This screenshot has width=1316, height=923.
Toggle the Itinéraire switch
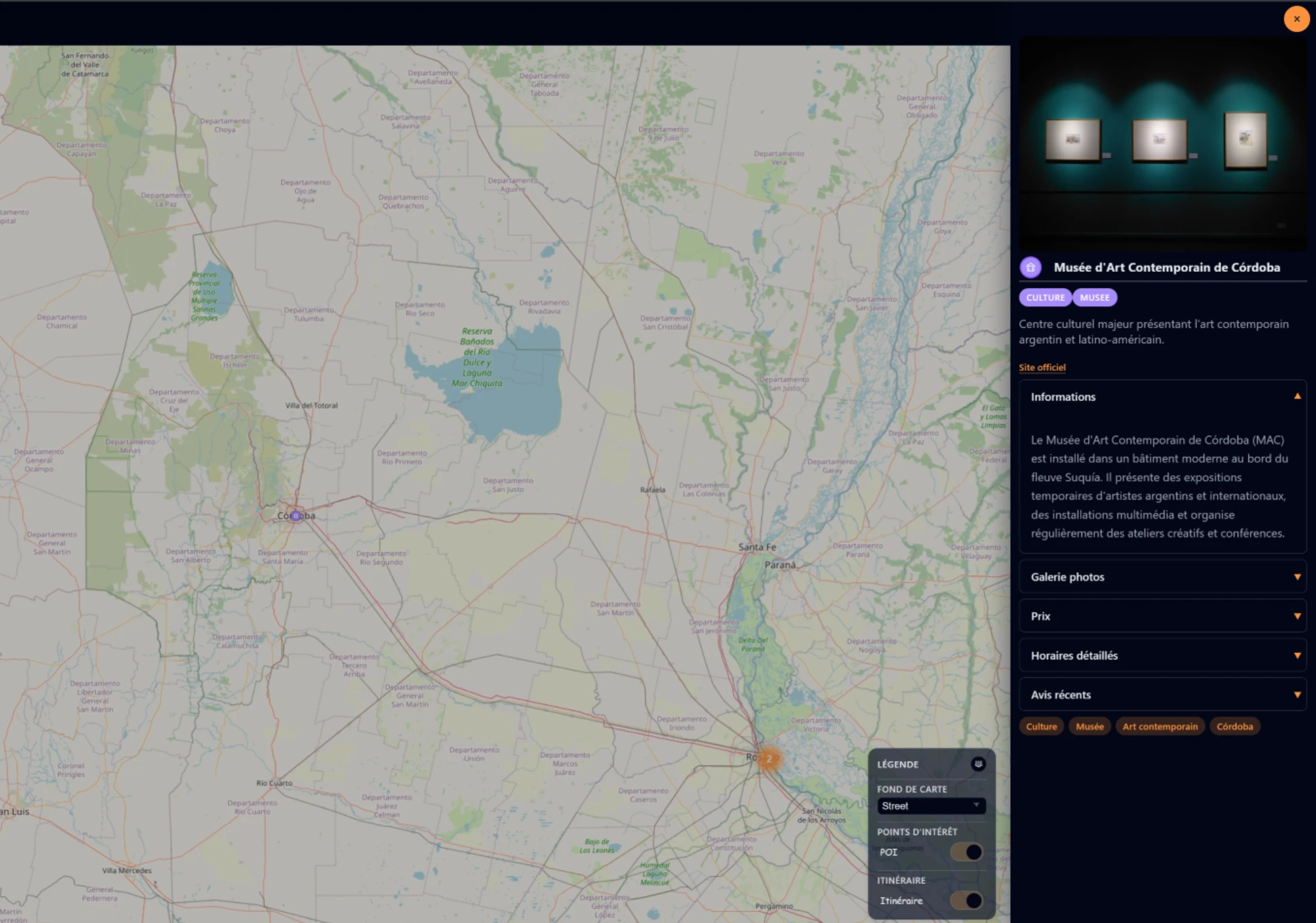tap(967, 901)
